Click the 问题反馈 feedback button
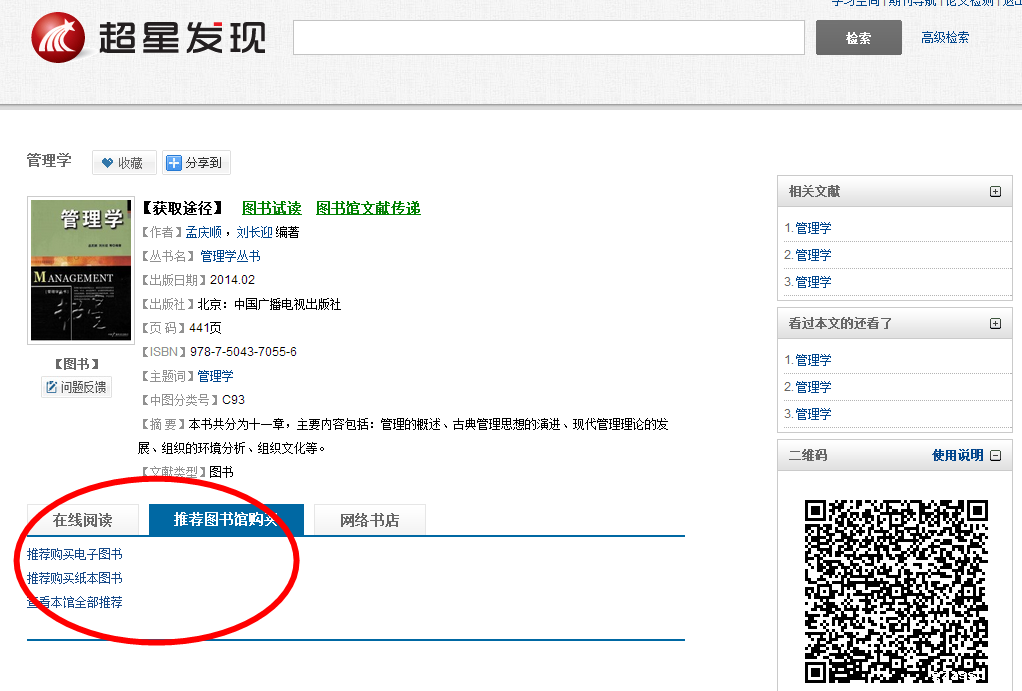The height and width of the screenshot is (691, 1022). click(x=76, y=387)
